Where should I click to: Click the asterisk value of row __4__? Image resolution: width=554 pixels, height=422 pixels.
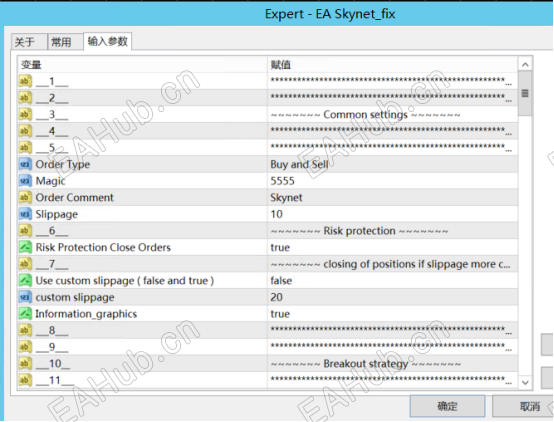[x=393, y=131]
